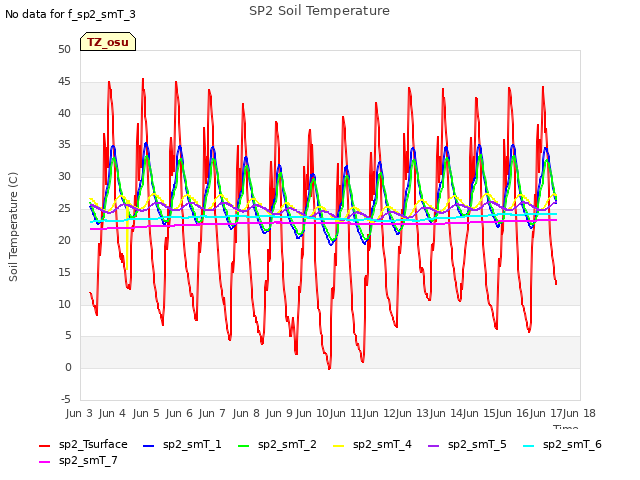The height and width of the screenshot is (480, 640).
Task: Click the Jun 3 x-axis tick label
Action: click(x=79, y=413)
